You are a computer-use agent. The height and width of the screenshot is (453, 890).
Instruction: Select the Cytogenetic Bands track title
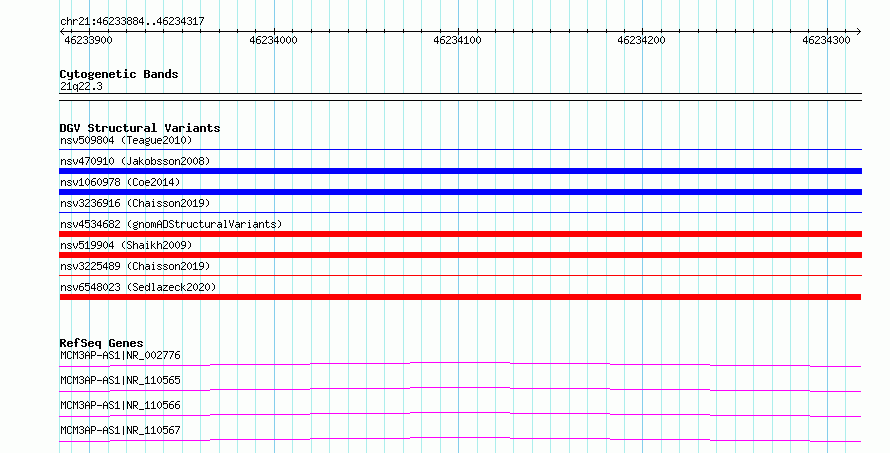[x=119, y=74]
